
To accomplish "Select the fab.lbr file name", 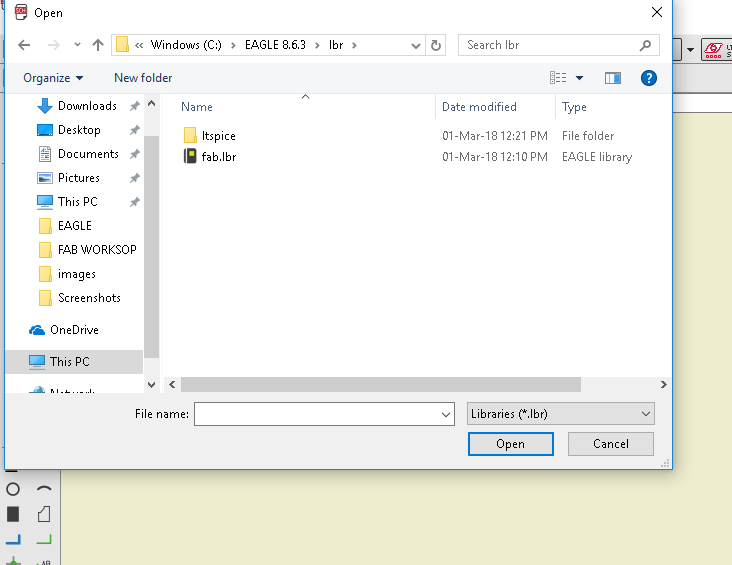I will (x=218, y=156).
